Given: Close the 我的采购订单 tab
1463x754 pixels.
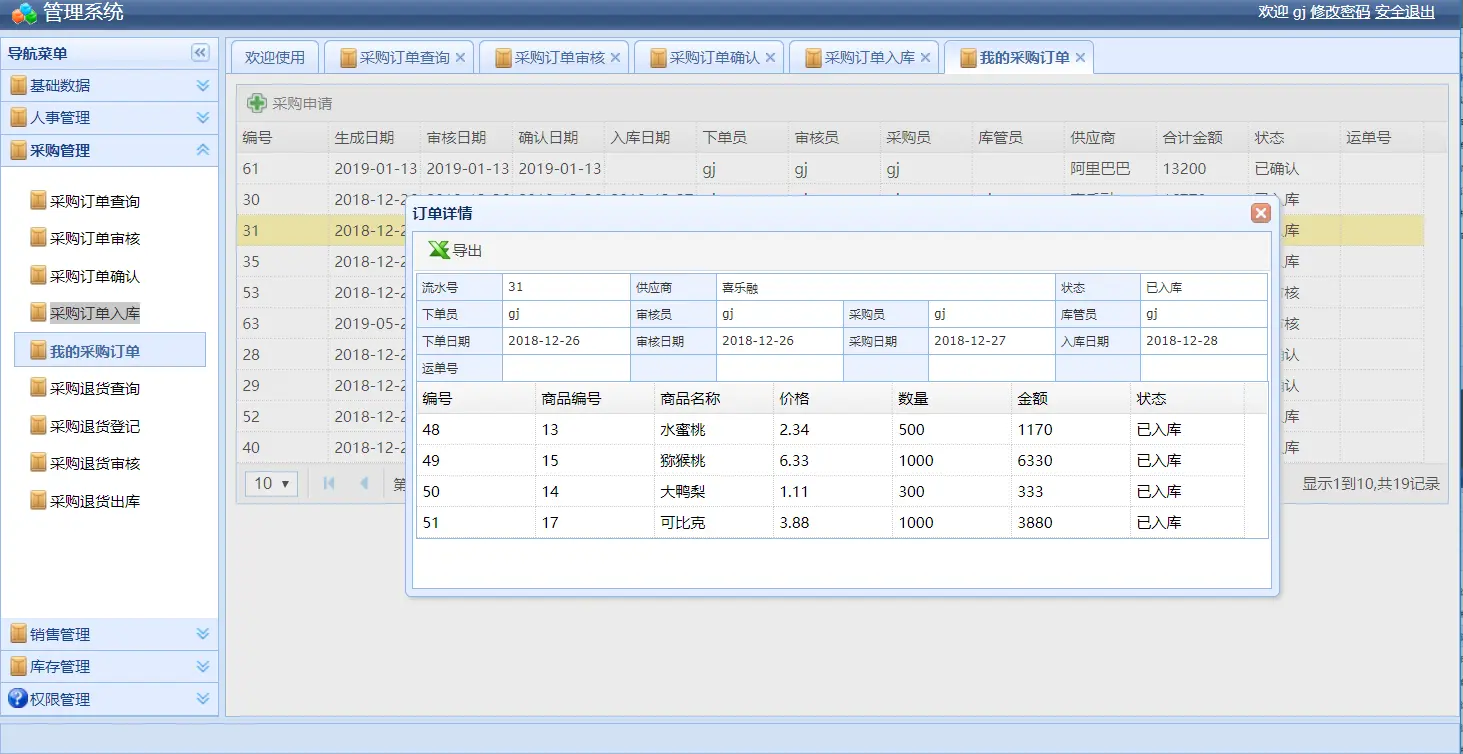Looking at the screenshot, I should 1080,58.
